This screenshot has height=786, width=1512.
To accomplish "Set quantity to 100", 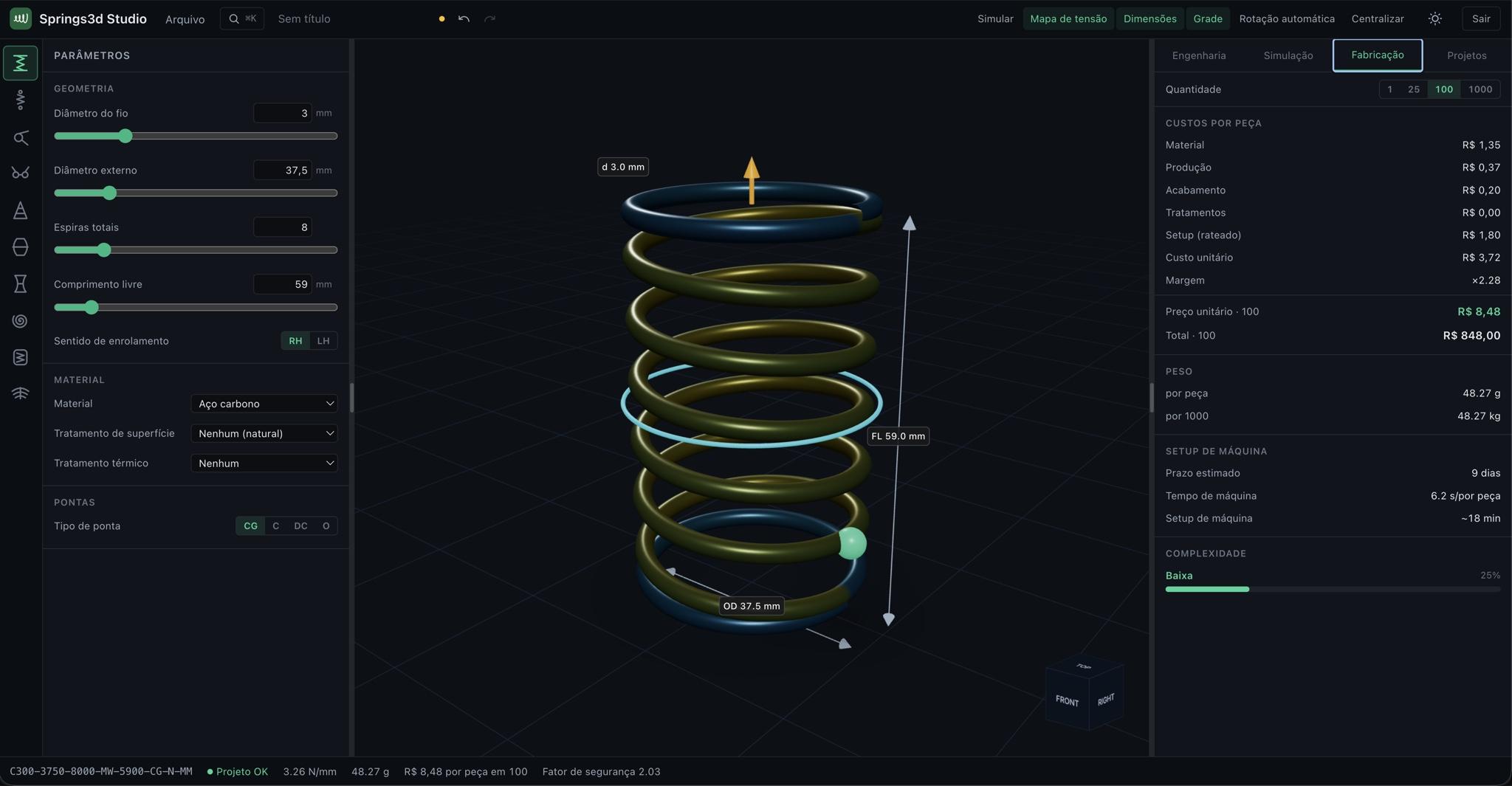I will pyautogui.click(x=1444, y=89).
